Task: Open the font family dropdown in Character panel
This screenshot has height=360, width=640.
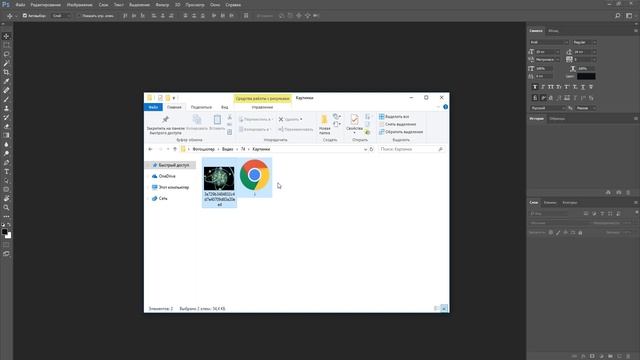Action: [549, 42]
